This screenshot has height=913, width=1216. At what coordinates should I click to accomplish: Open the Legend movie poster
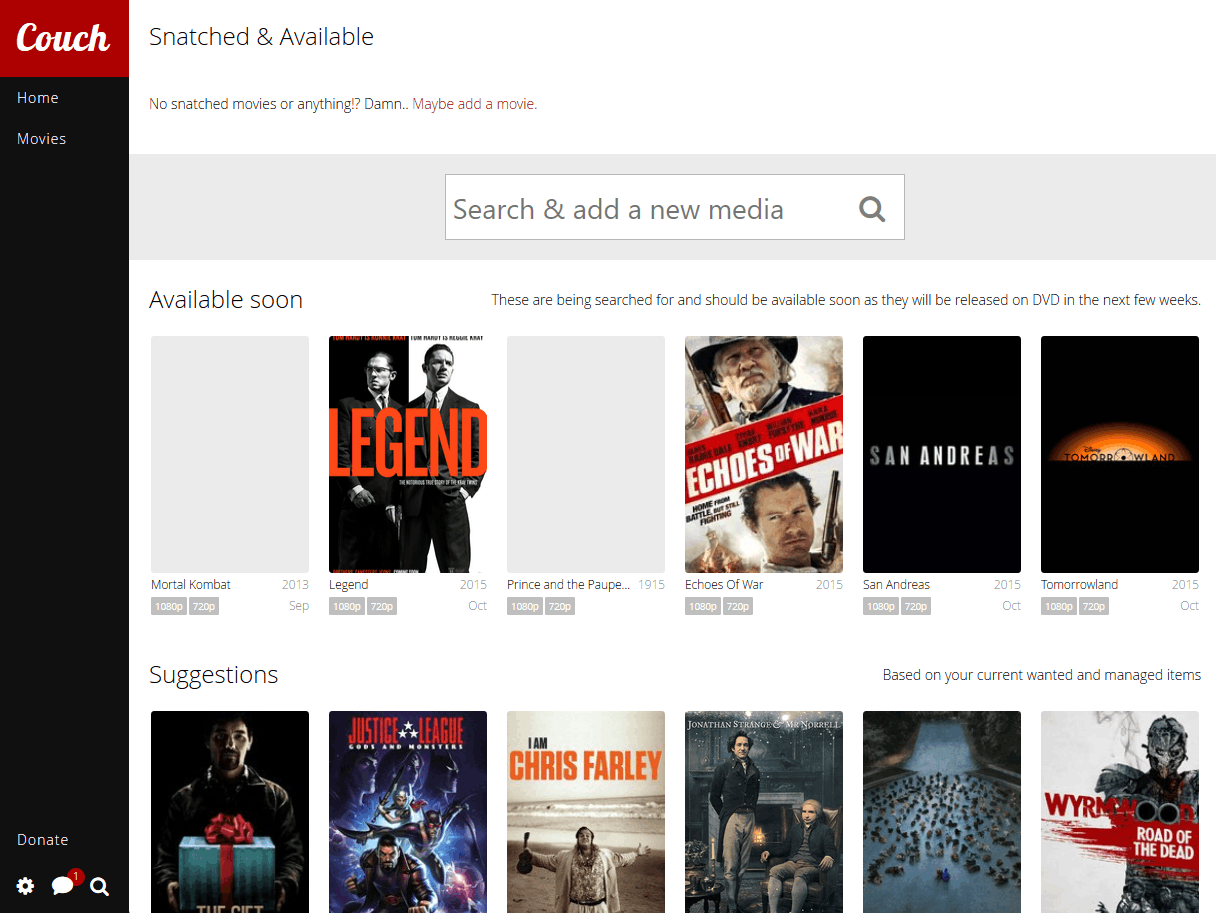tap(408, 454)
